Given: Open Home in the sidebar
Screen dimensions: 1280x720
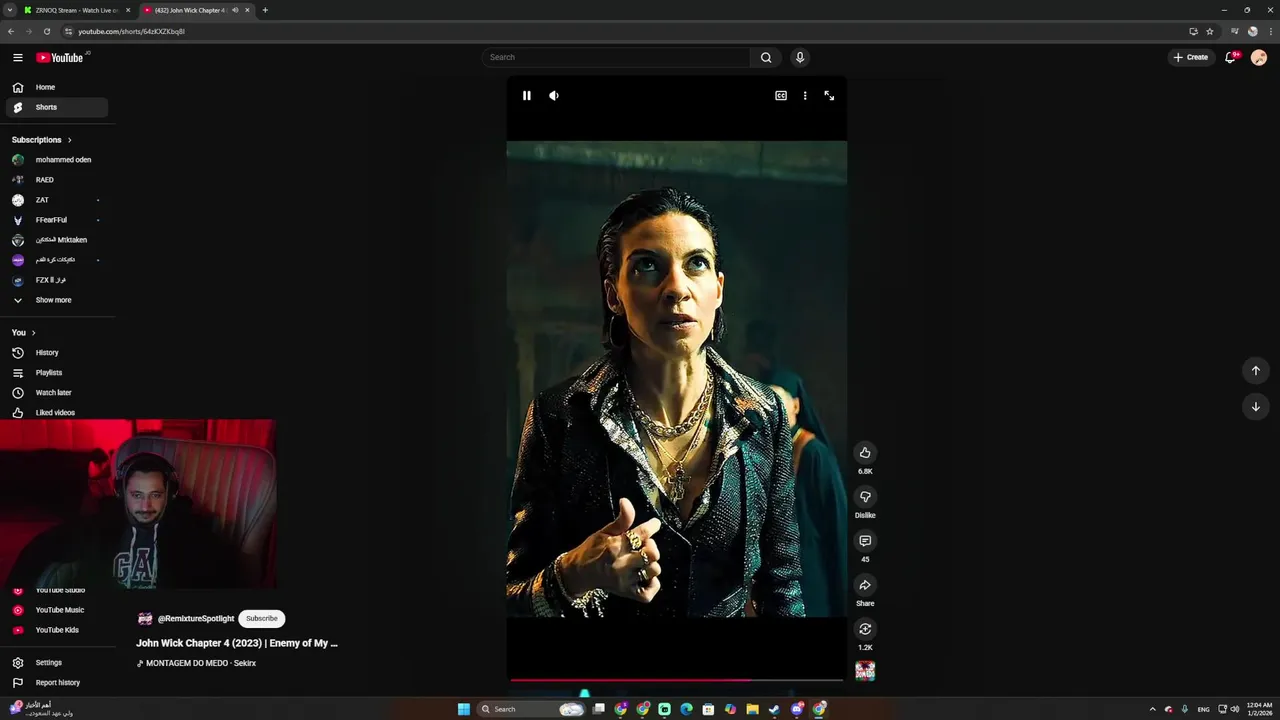Looking at the screenshot, I should [x=57, y=87].
